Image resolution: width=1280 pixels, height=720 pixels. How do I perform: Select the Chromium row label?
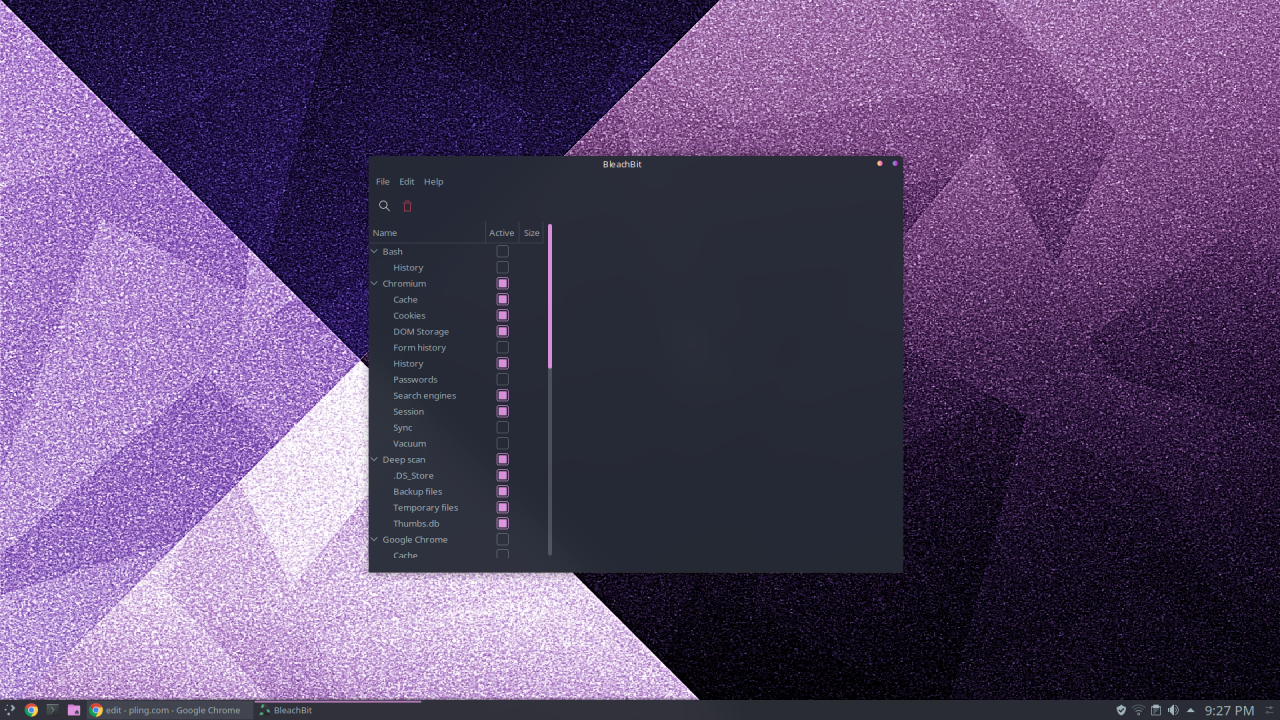(x=404, y=283)
